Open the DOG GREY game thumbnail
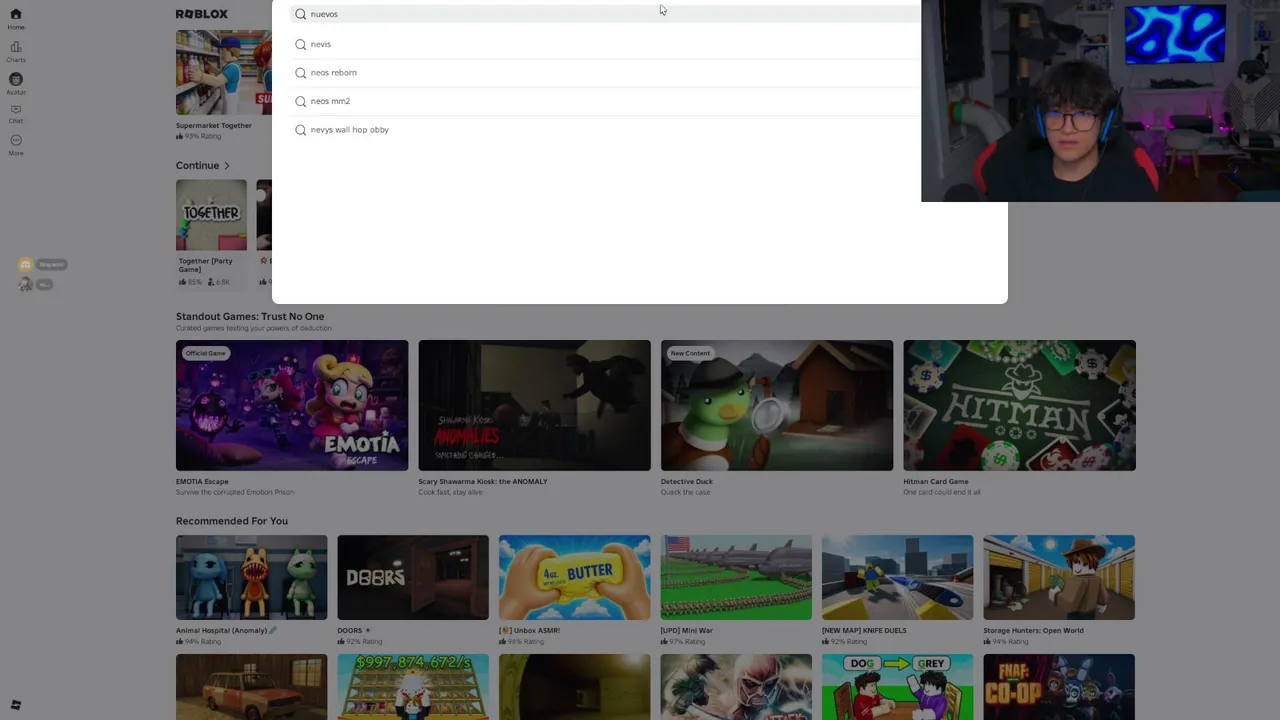Viewport: 1280px width, 720px height. click(x=897, y=687)
